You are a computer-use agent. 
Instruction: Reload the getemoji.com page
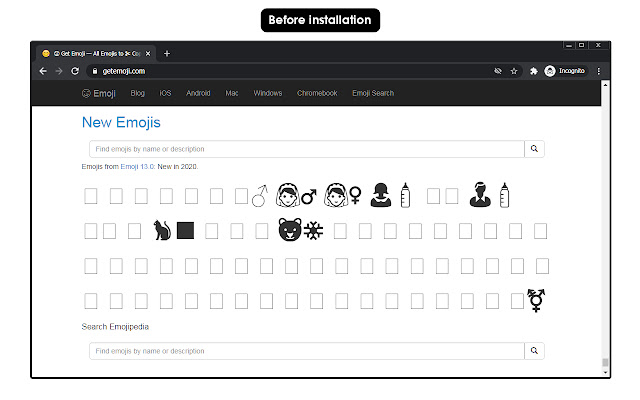(x=75, y=71)
